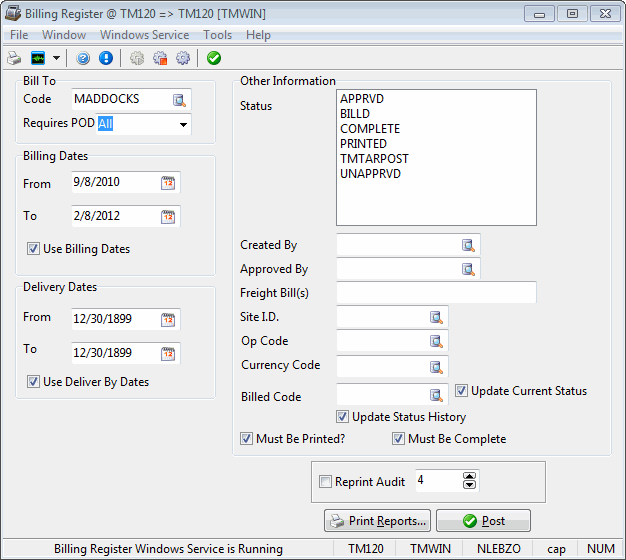Enable the Reprint Audit checkbox
Image resolution: width=626 pixels, height=560 pixels.
[325, 482]
